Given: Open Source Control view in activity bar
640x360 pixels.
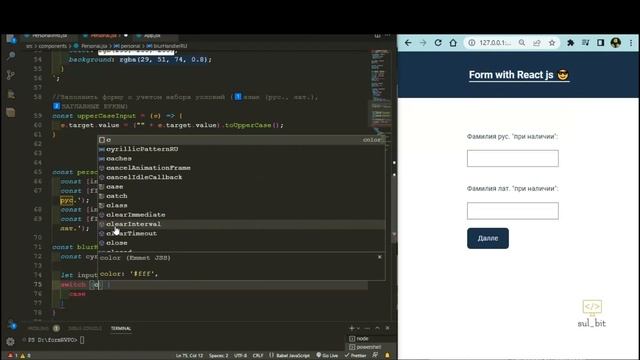Looking at the screenshot, I should pos(11,75).
